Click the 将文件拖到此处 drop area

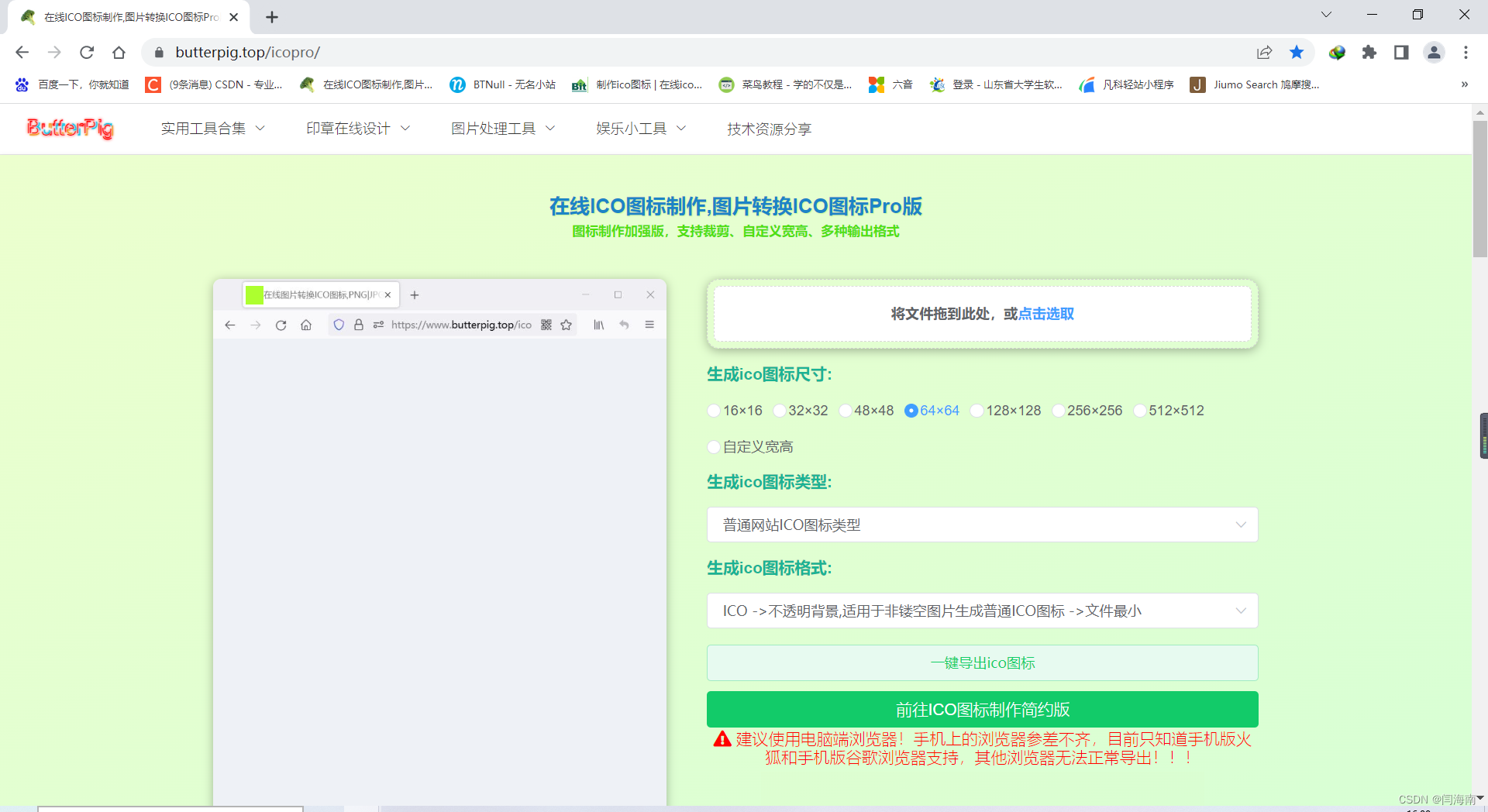(982, 314)
